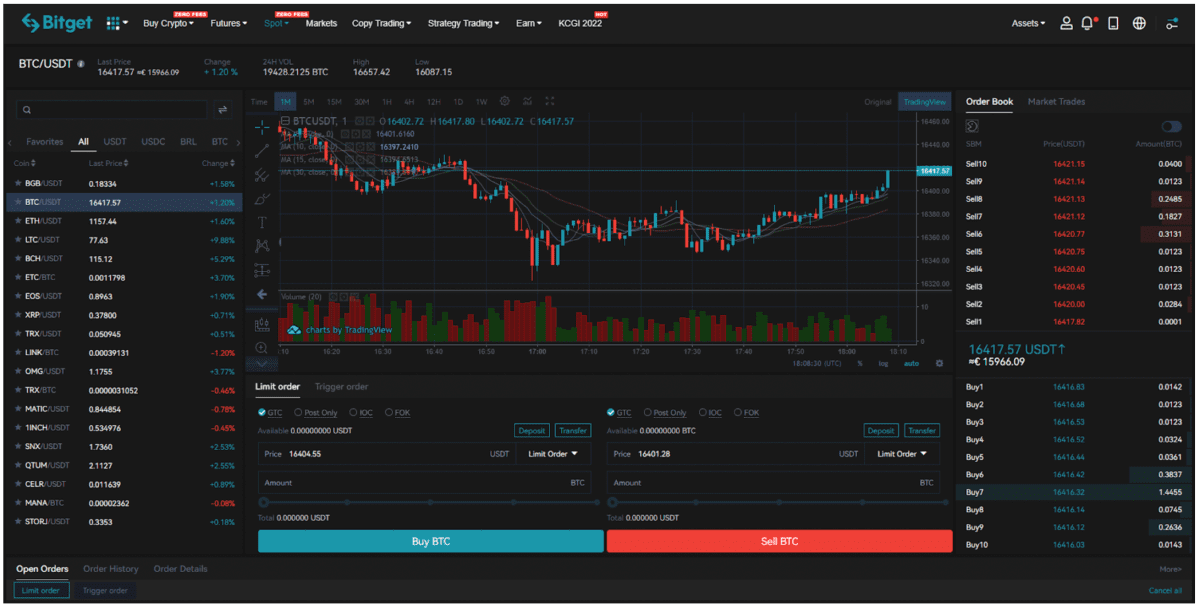
Task: Click Sell BTC button
Action: coord(779,541)
